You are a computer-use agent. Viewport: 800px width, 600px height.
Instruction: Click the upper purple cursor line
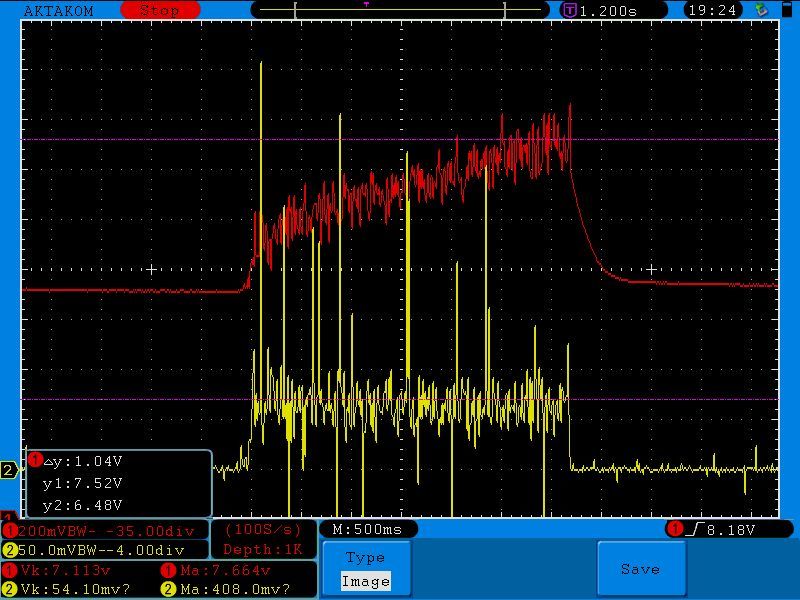pyautogui.click(x=400, y=139)
